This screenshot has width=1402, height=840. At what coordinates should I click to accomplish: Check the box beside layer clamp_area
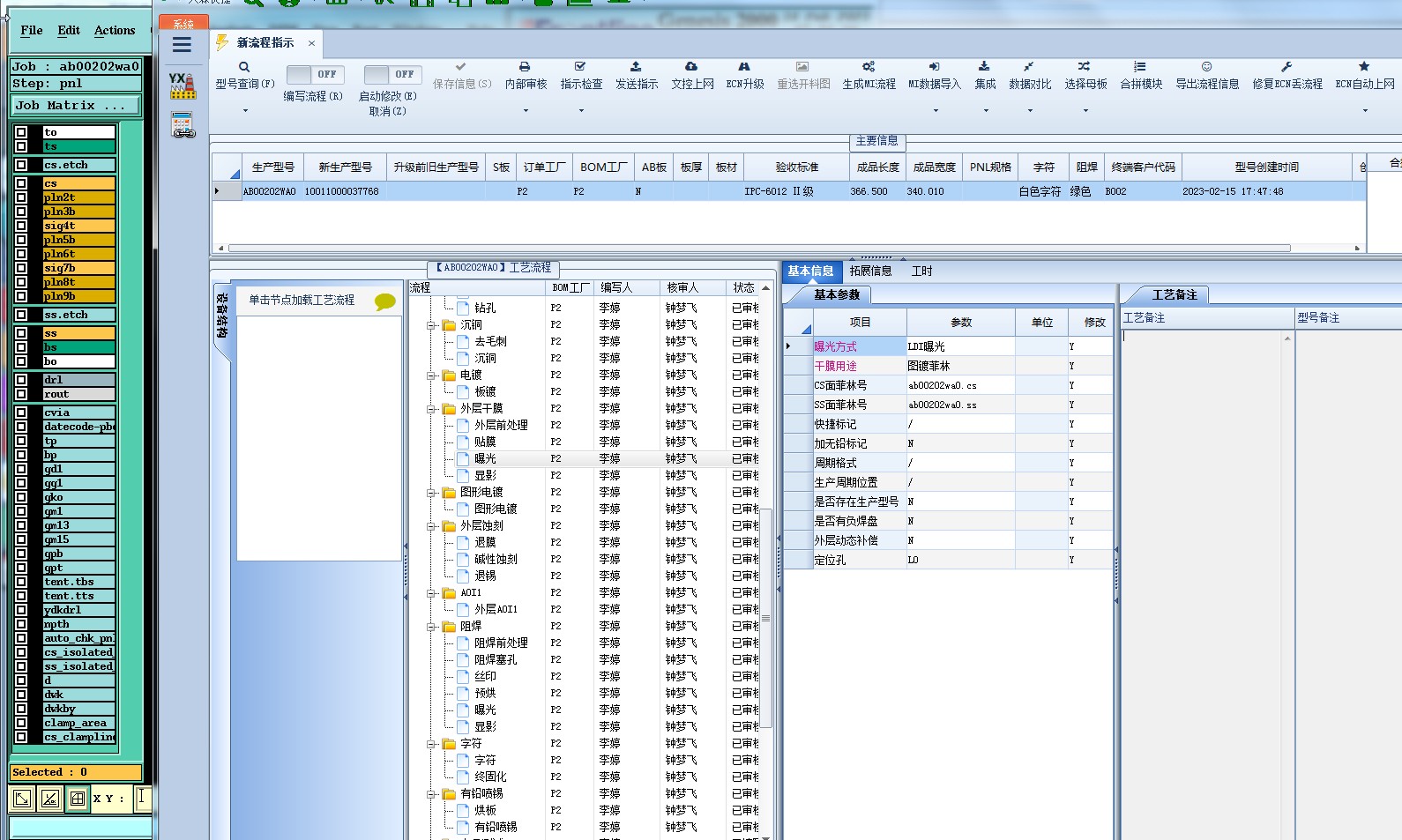tap(21, 723)
